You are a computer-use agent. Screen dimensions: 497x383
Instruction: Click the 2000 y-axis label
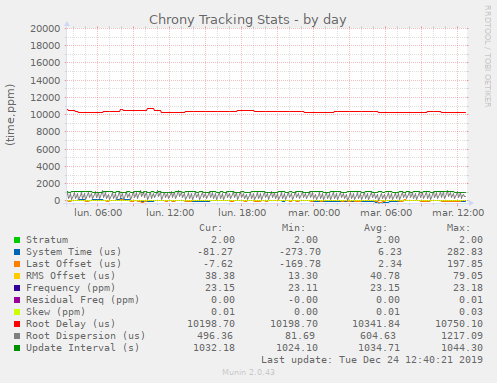point(48,184)
